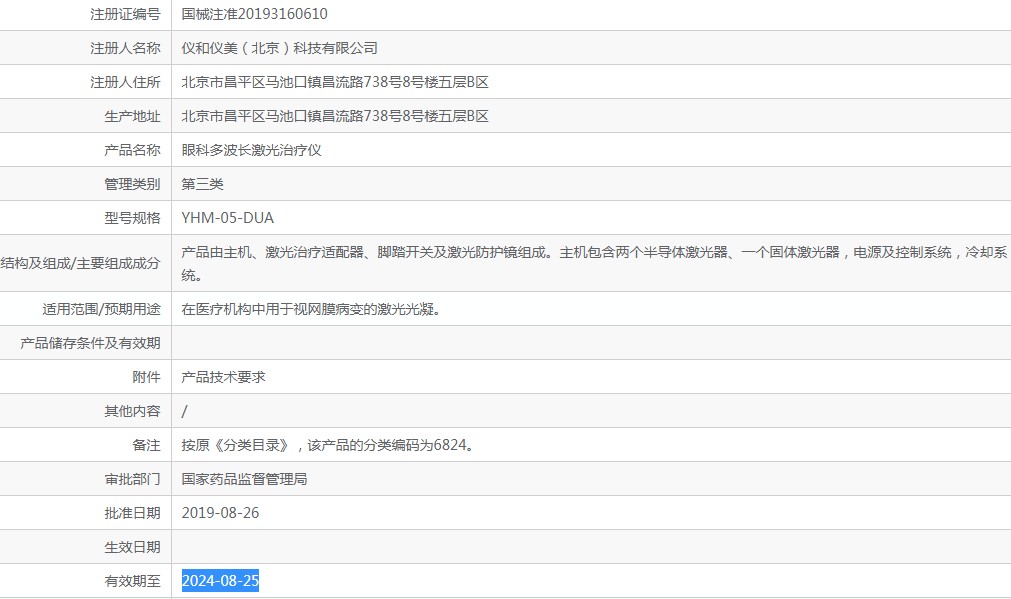The width and height of the screenshot is (1011, 599).
Task: Click the approval date 2019-08-26
Action: click(x=221, y=513)
